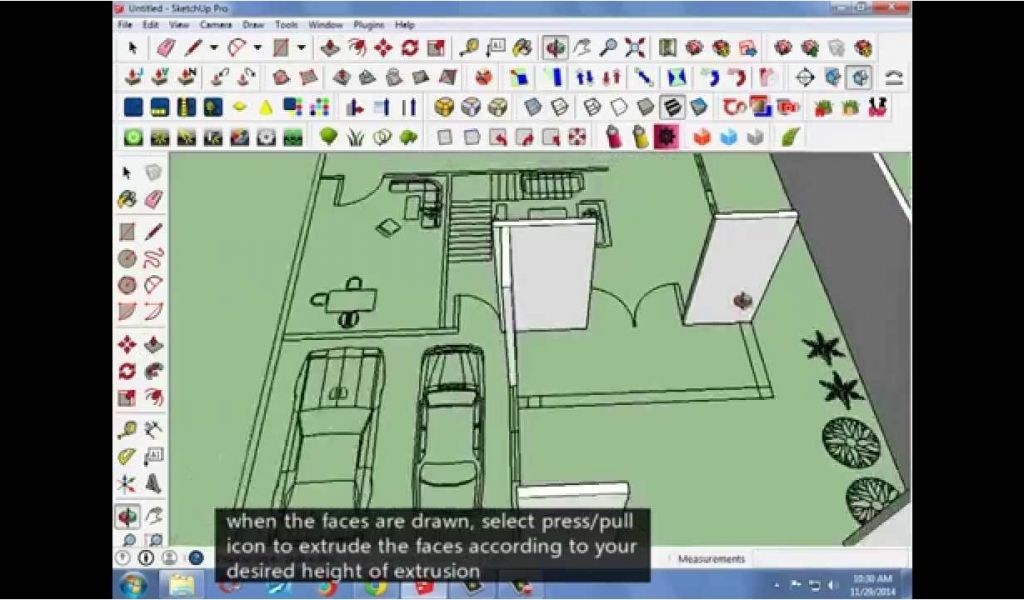Click the Windows Start button
Screen dimensions: 1024x600
133,583
